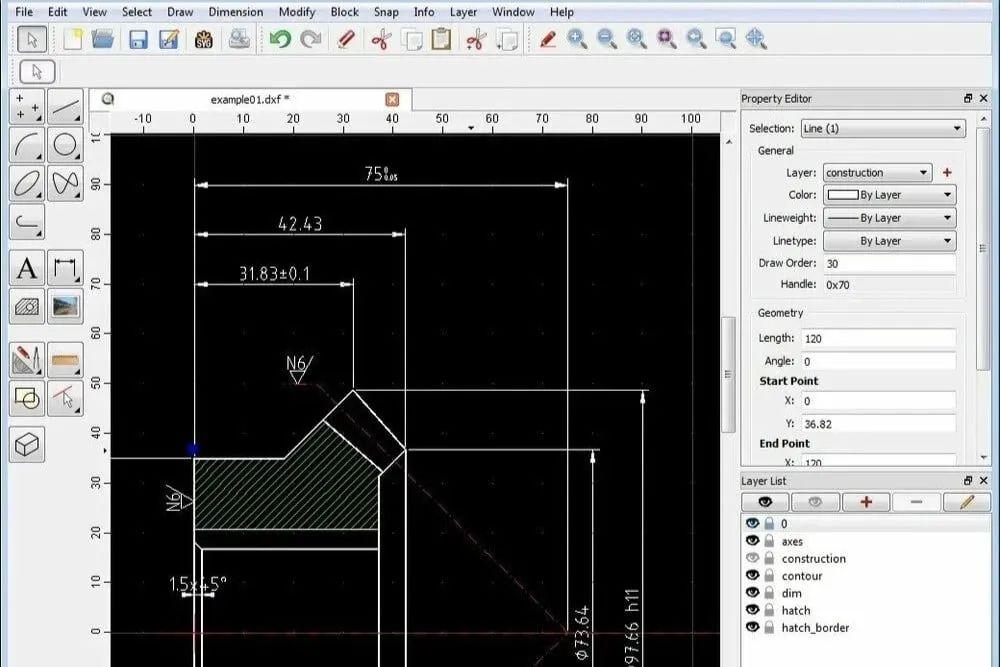This screenshot has height=667, width=1000.
Task: Select the Line drawing tool
Action: click(x=65, y=106)
